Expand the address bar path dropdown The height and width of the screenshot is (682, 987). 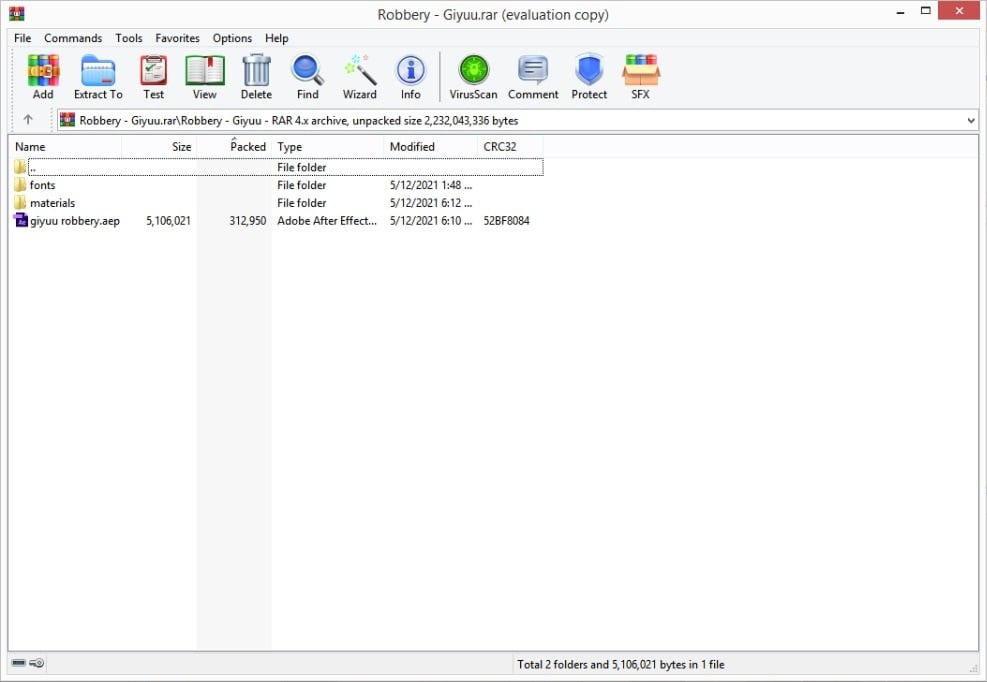click(971, 120)
